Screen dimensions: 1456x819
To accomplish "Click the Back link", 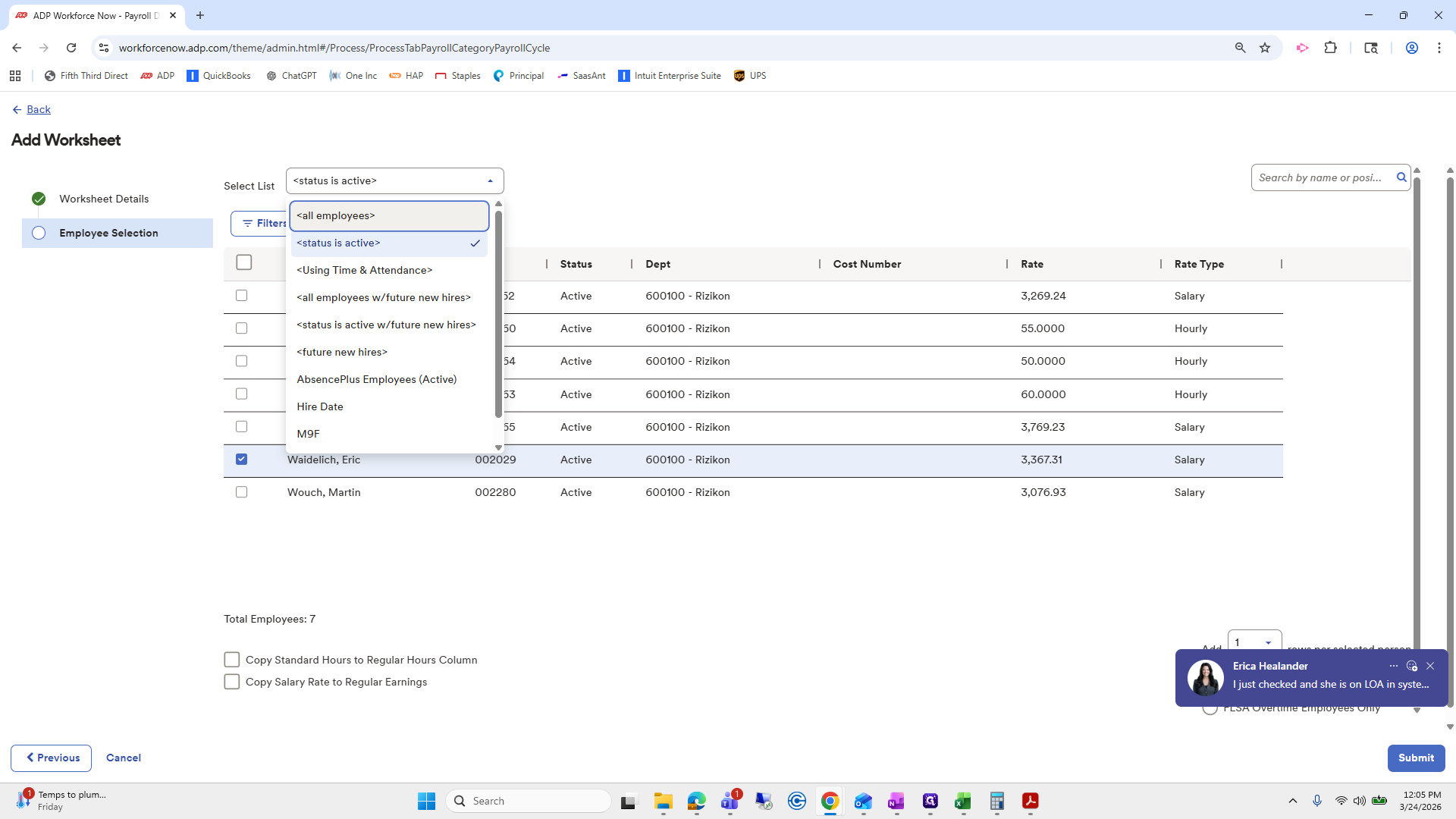I will coord(38,110).
